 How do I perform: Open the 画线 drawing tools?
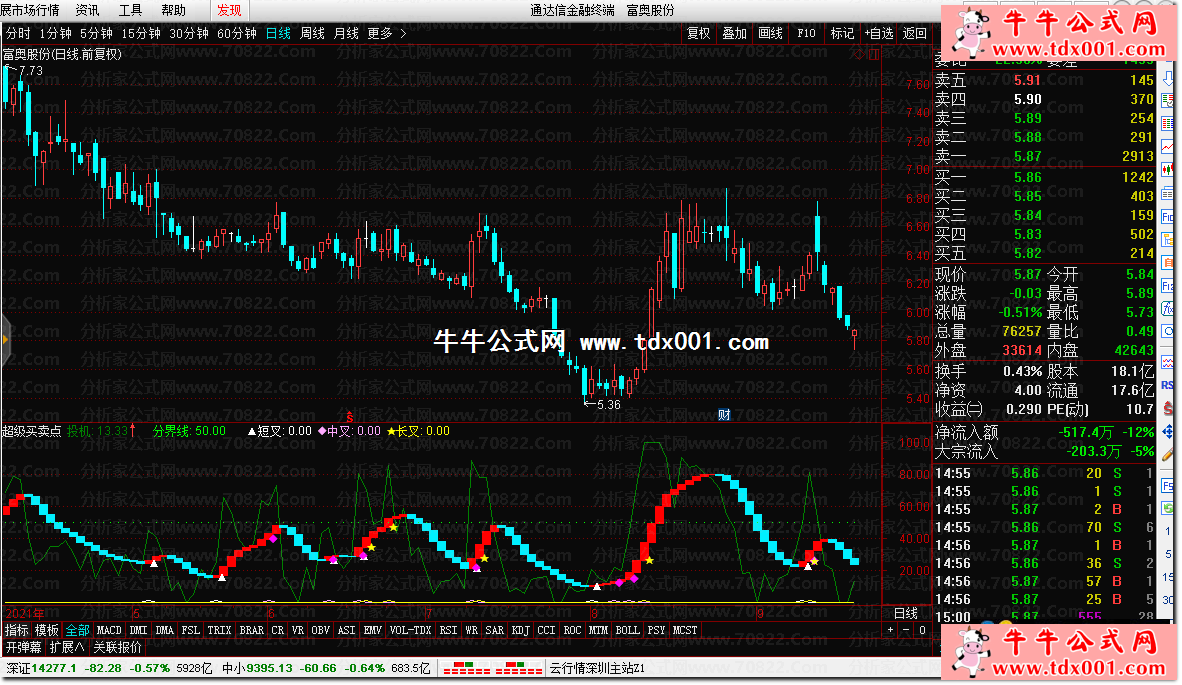pyautogui.click(x=770, y=33)
